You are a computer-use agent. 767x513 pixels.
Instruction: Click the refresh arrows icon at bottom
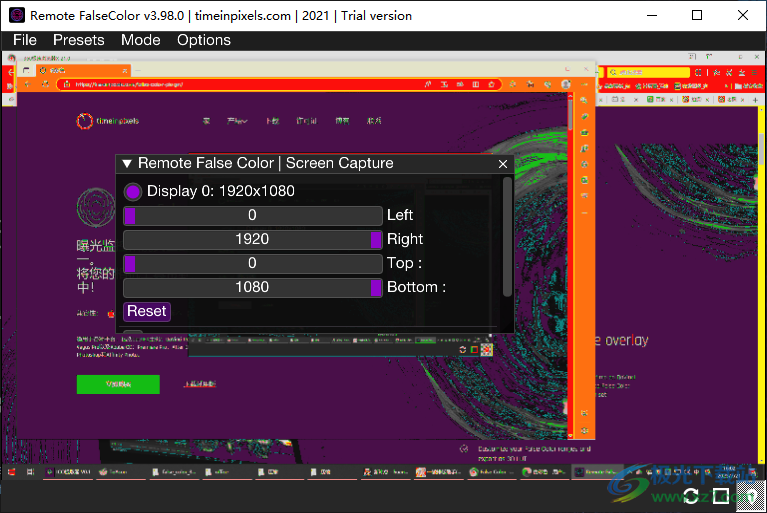(691, 496)
